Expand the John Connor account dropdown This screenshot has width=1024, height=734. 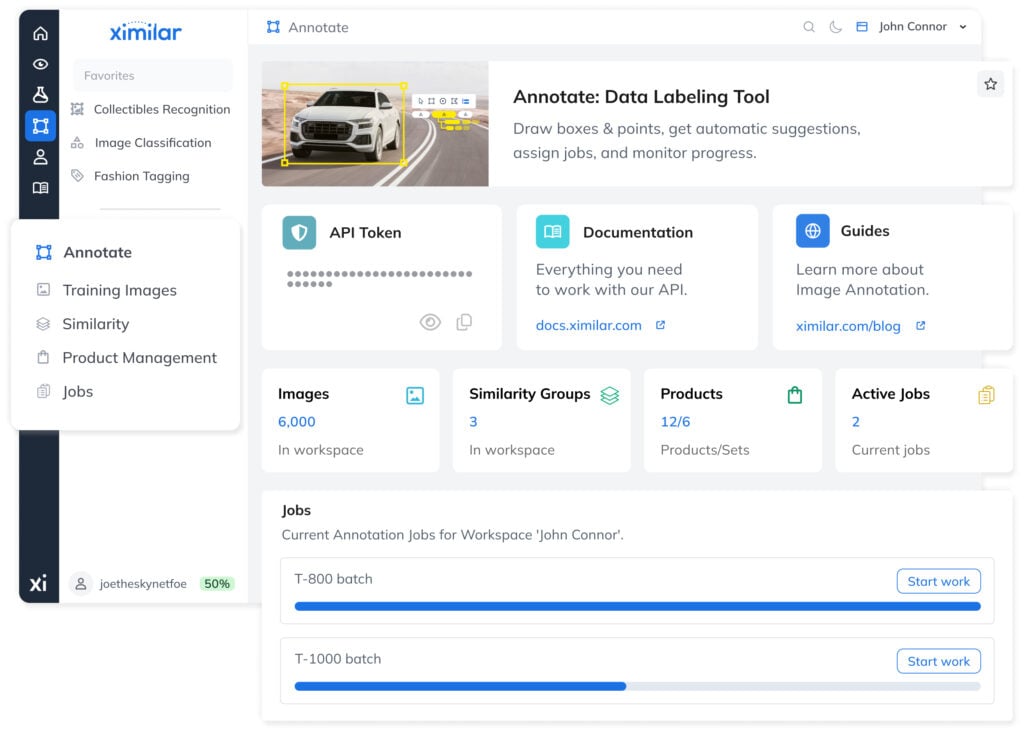[x=963, y=27]
